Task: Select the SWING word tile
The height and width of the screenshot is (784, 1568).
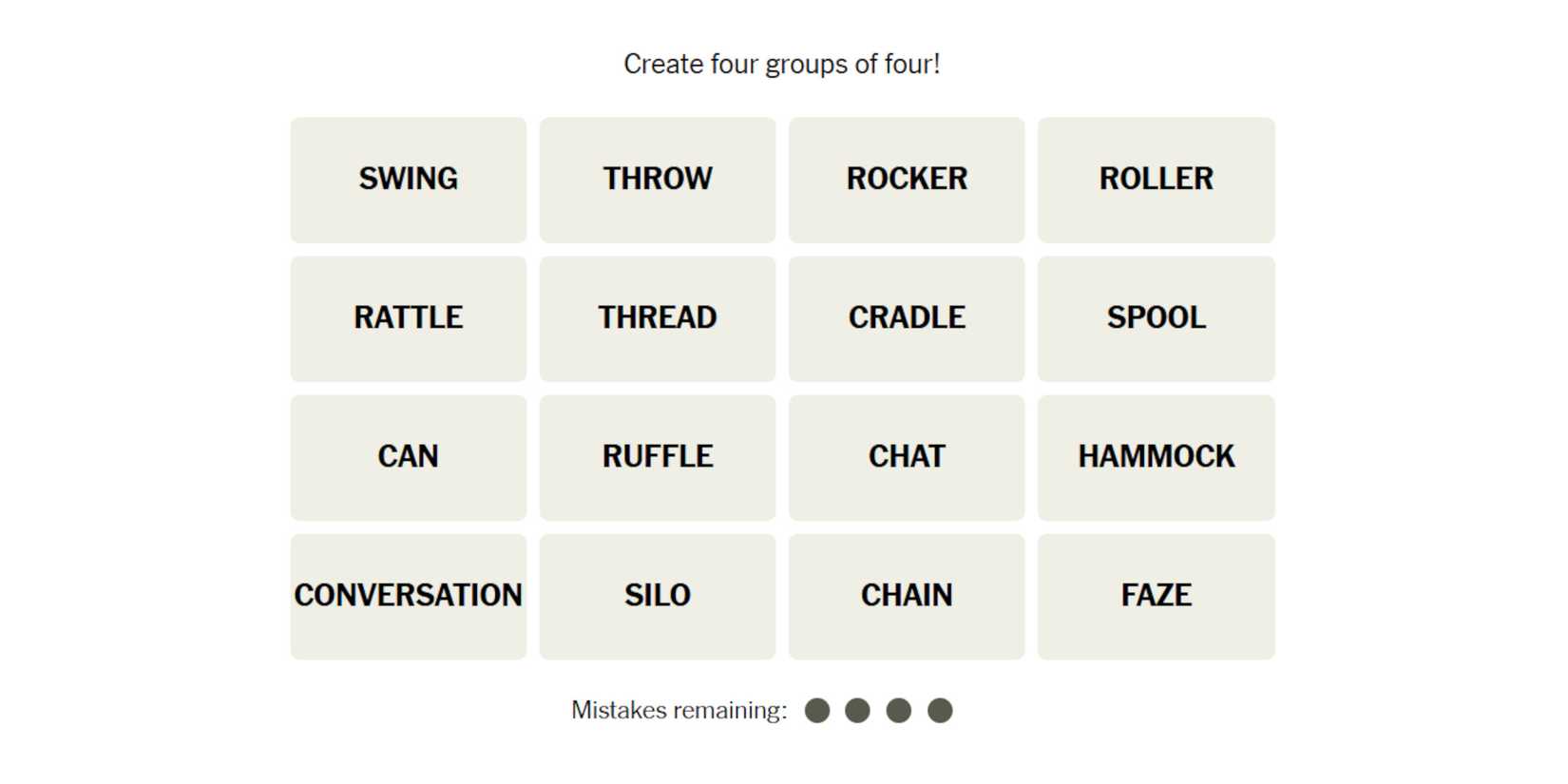Action: tap(408, 180)
